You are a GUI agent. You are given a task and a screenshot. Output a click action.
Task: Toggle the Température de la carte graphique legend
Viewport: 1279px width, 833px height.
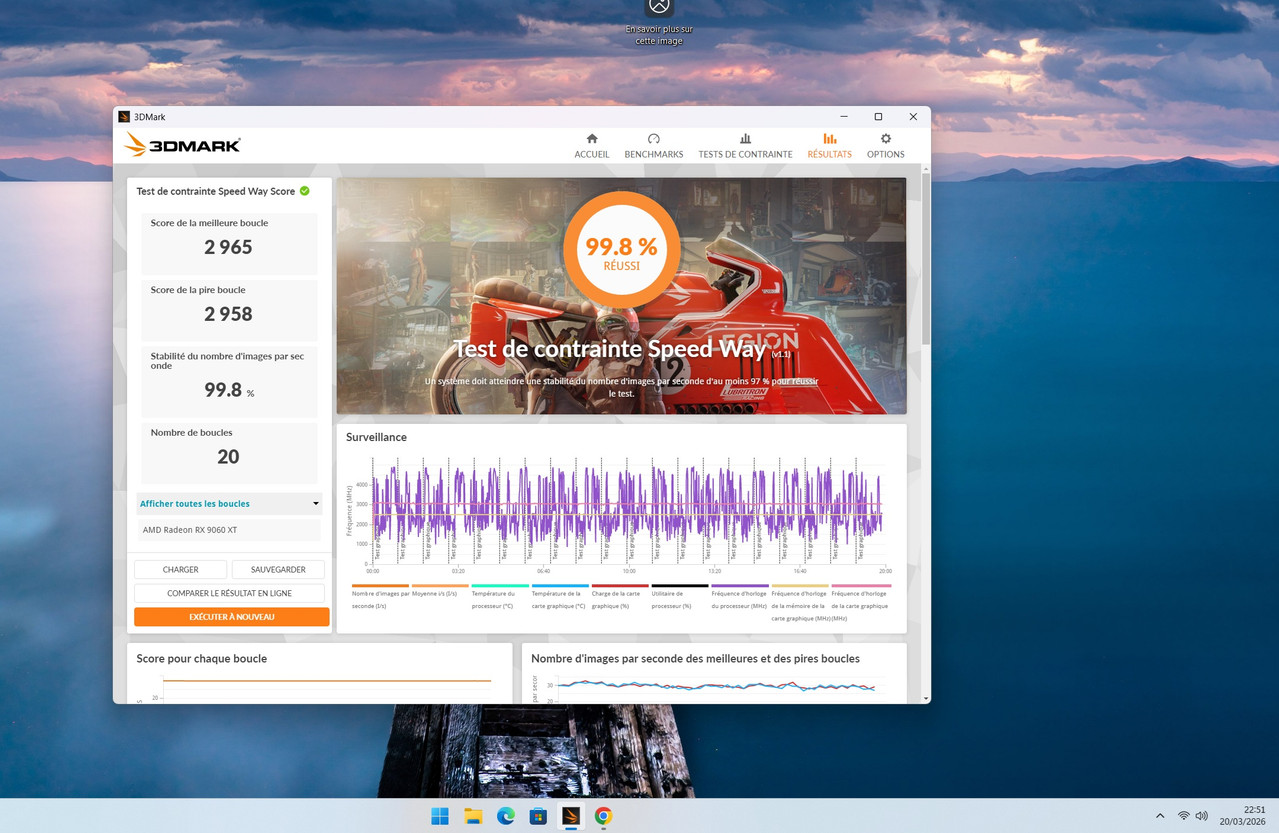[560, 598]
